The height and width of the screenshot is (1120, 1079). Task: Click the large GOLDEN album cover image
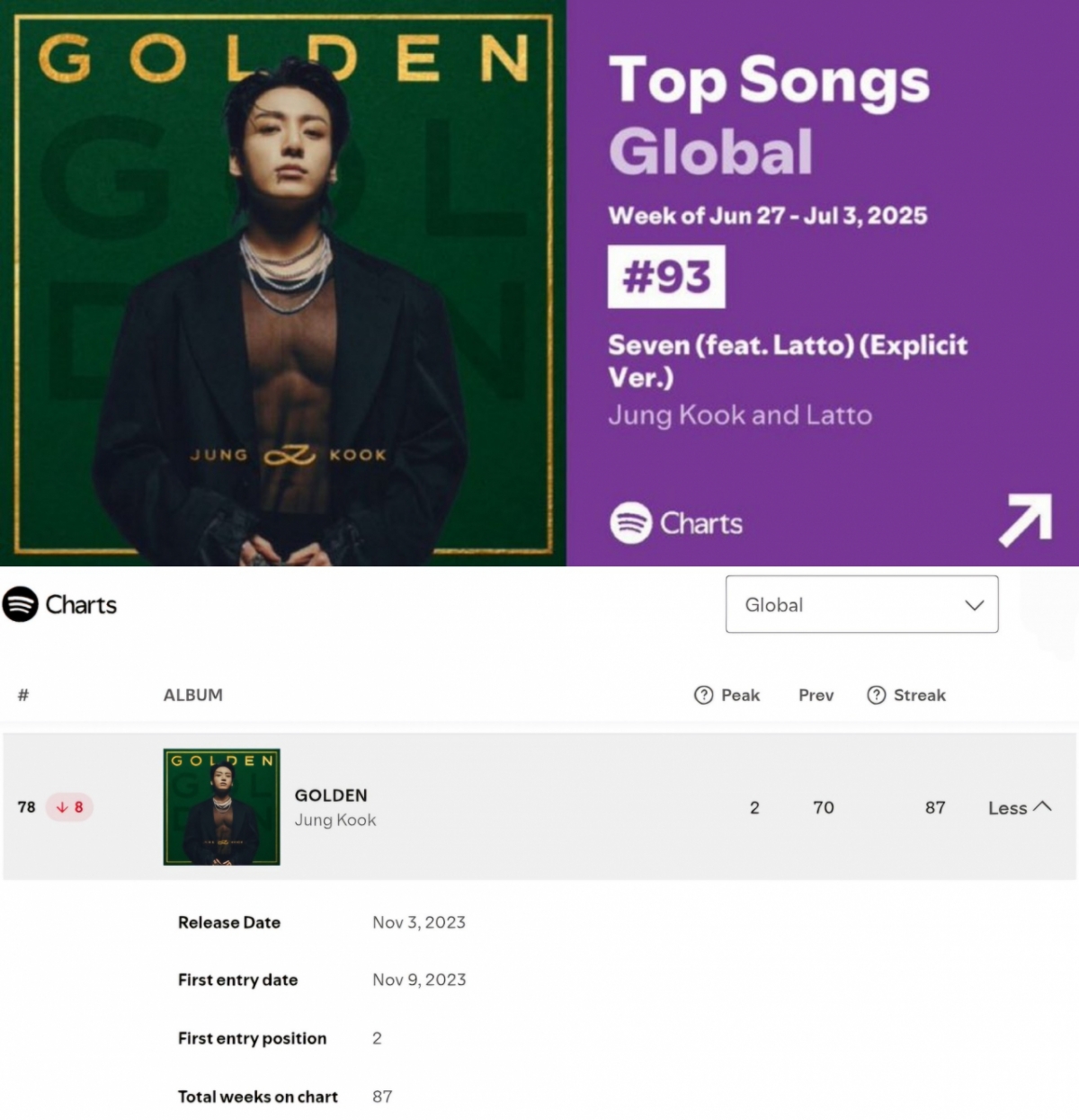(x=283, y=283)
